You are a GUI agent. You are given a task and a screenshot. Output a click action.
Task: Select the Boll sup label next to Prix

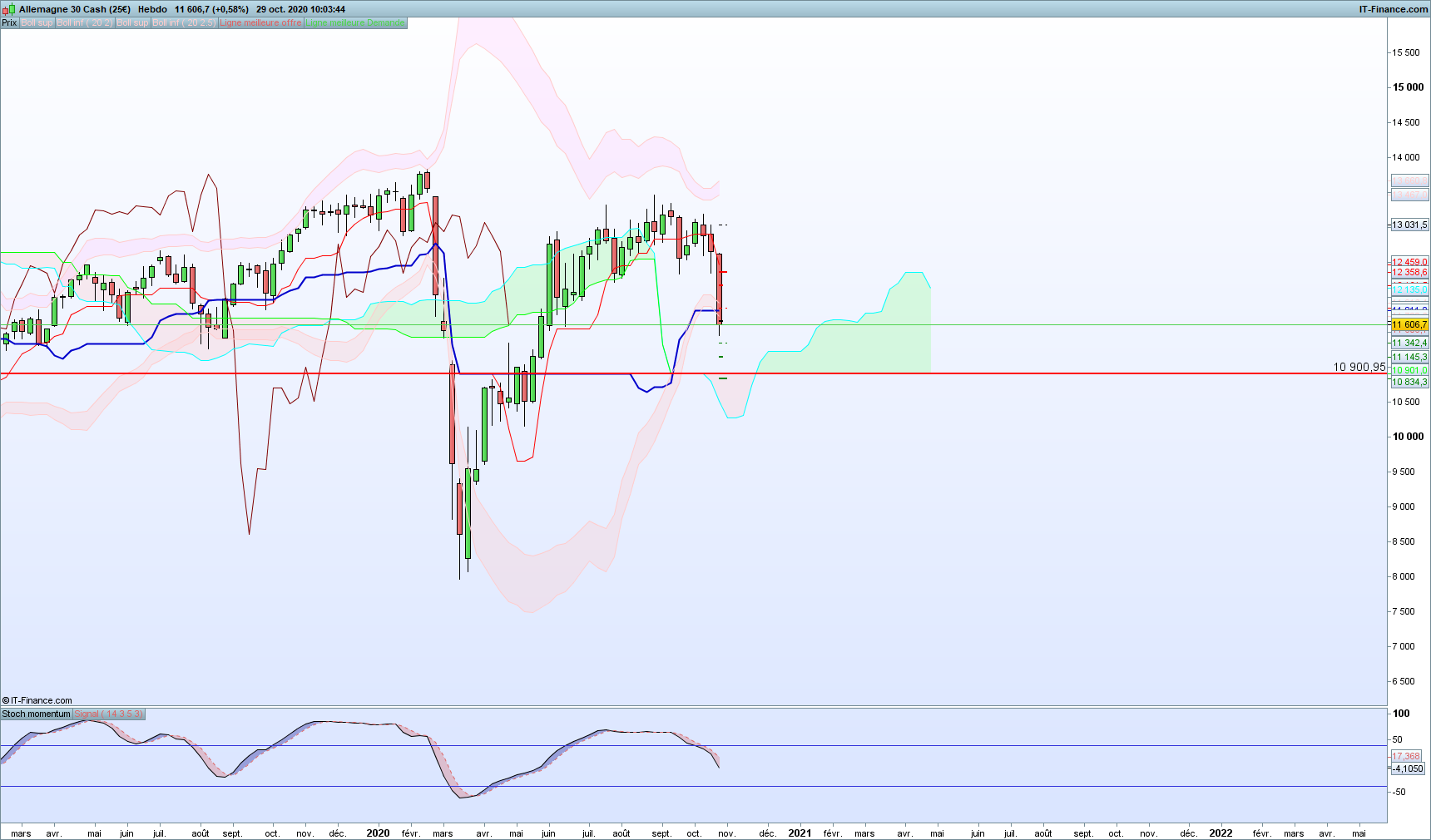(x=37, y=22)
